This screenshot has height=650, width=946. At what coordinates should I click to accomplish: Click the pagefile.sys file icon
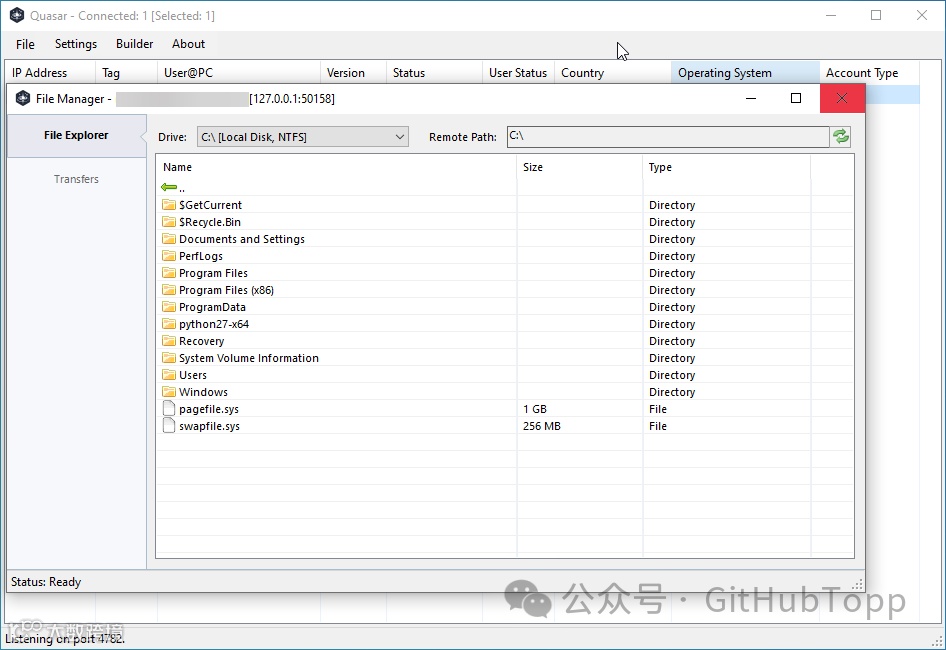click(x=169, y=409)
